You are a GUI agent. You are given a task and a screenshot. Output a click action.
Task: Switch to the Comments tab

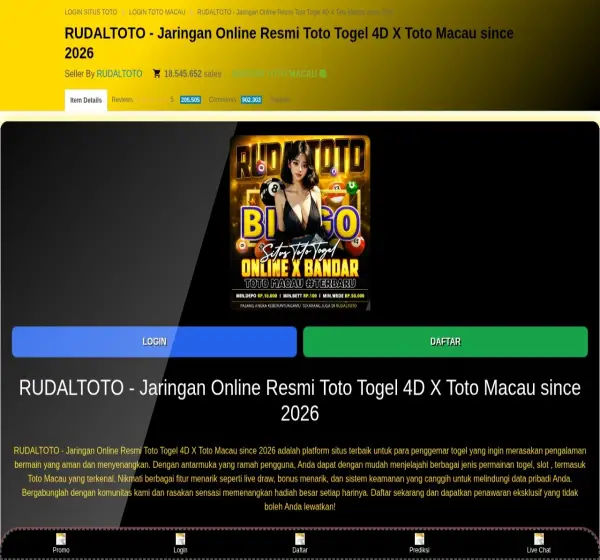pos(222,100)
